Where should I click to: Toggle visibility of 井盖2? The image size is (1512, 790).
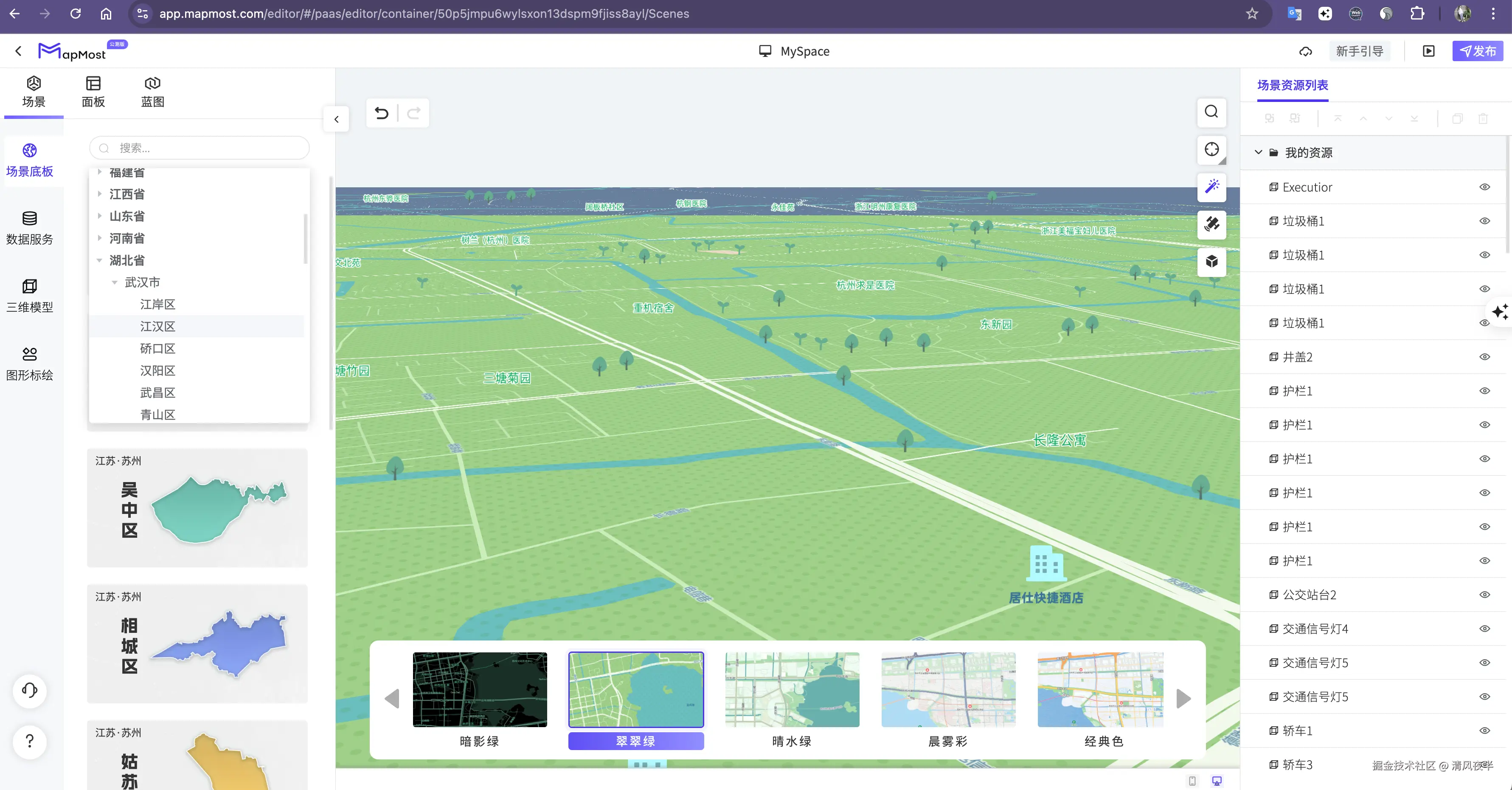point(1484,356)
